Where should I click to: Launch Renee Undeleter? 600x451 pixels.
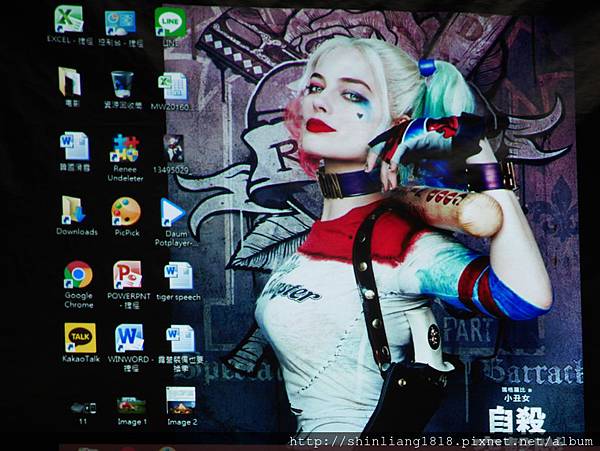[x=124, y=148]
